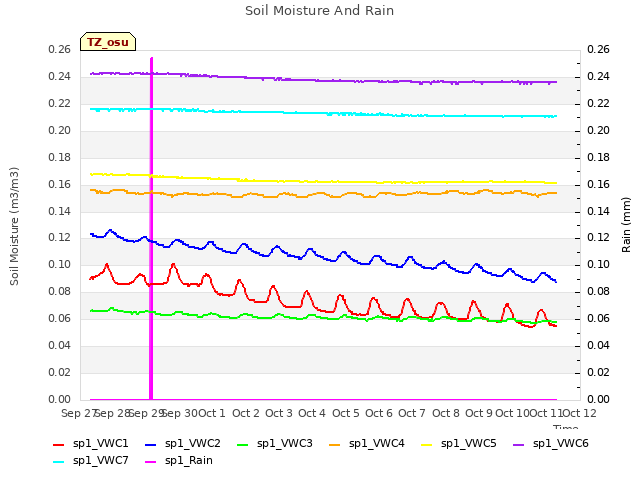Click the right axis 0.20 tick label
640x480 pixels.
click(x=598, y=131)
